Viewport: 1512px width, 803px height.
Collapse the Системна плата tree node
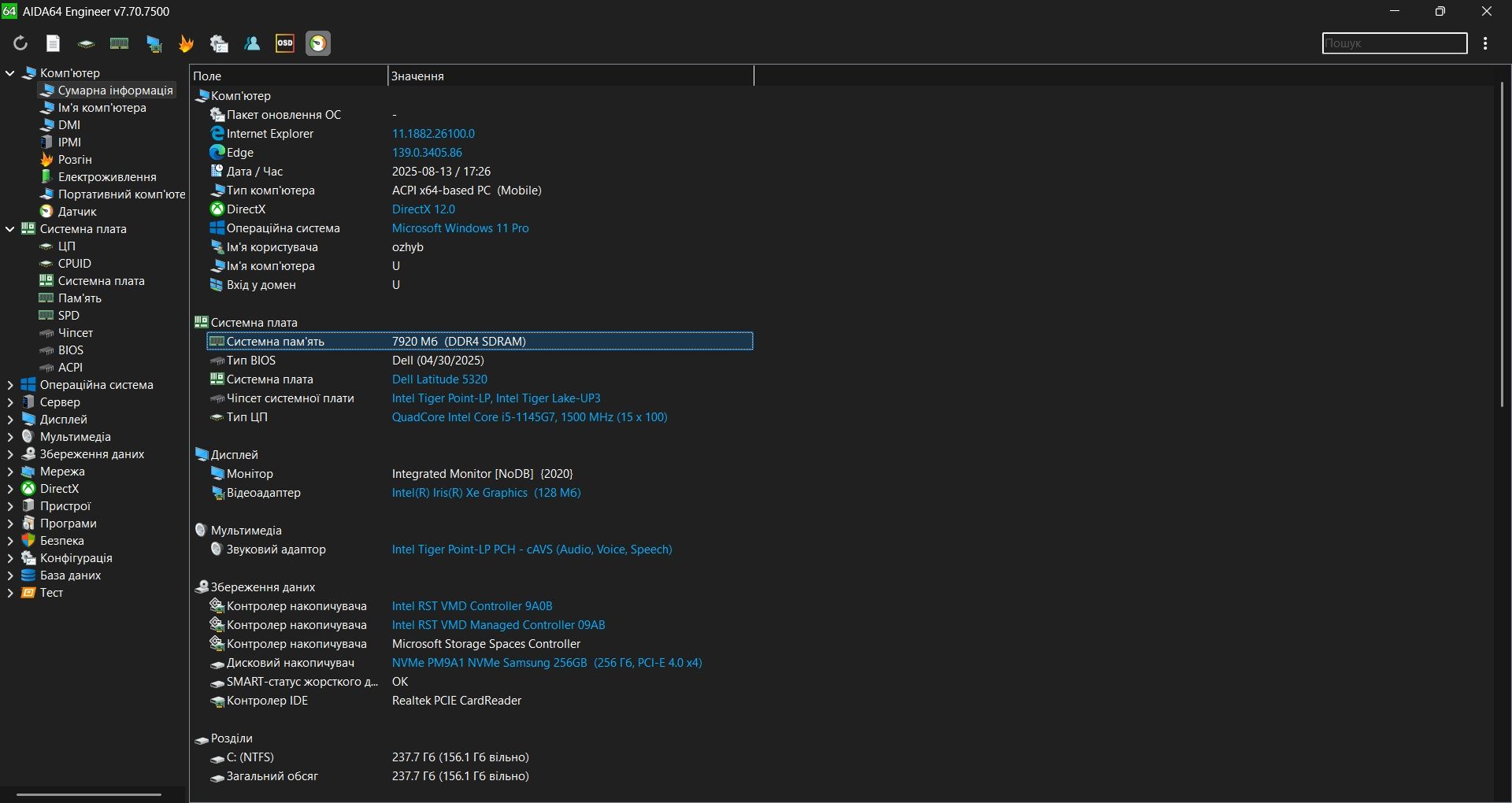tap(10, 229)
